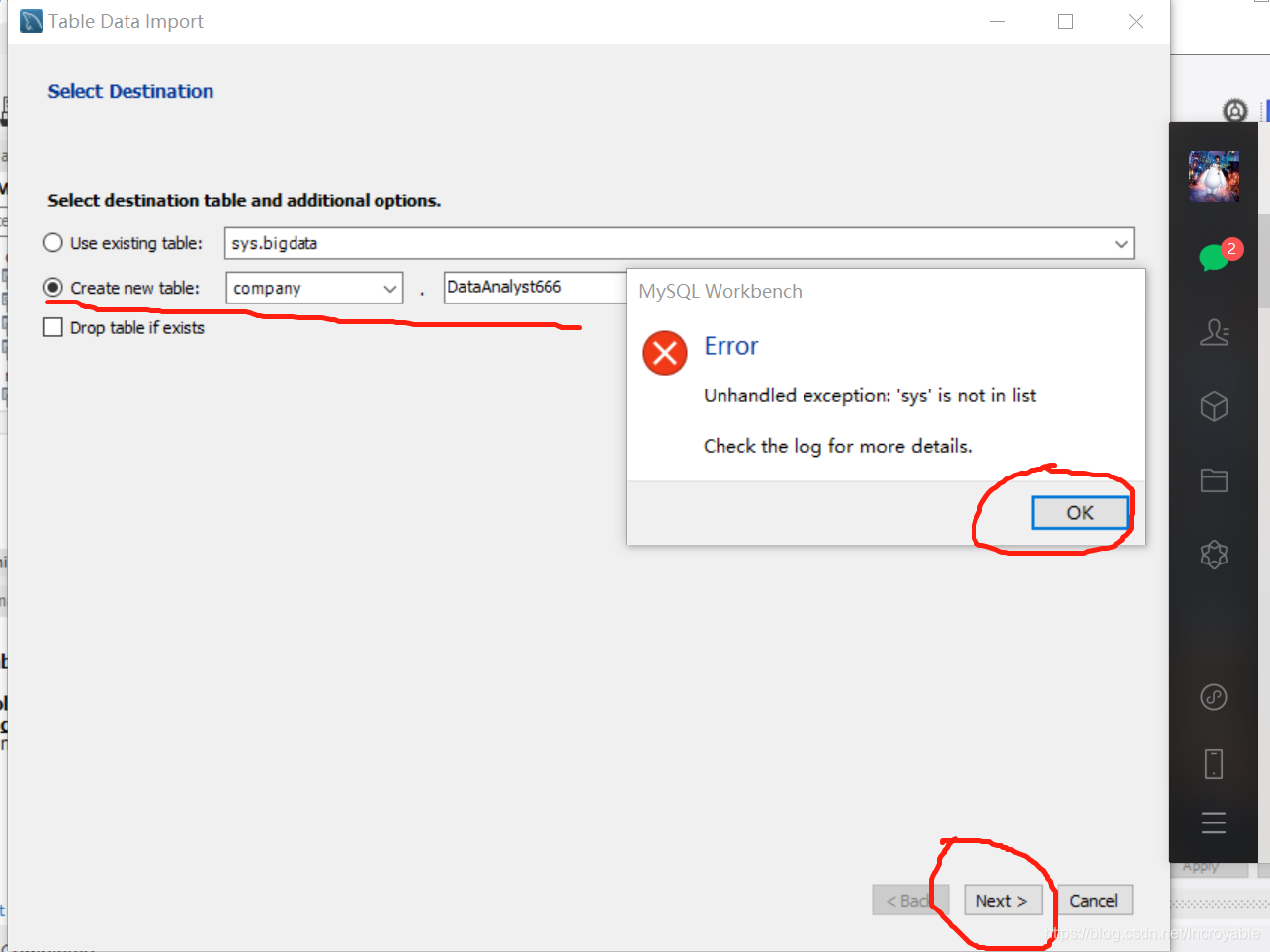1270x952 pixels.
Task: Click the circular icon above the dark sidebar
Action: pyautogui.click(x=1235, y=110)
